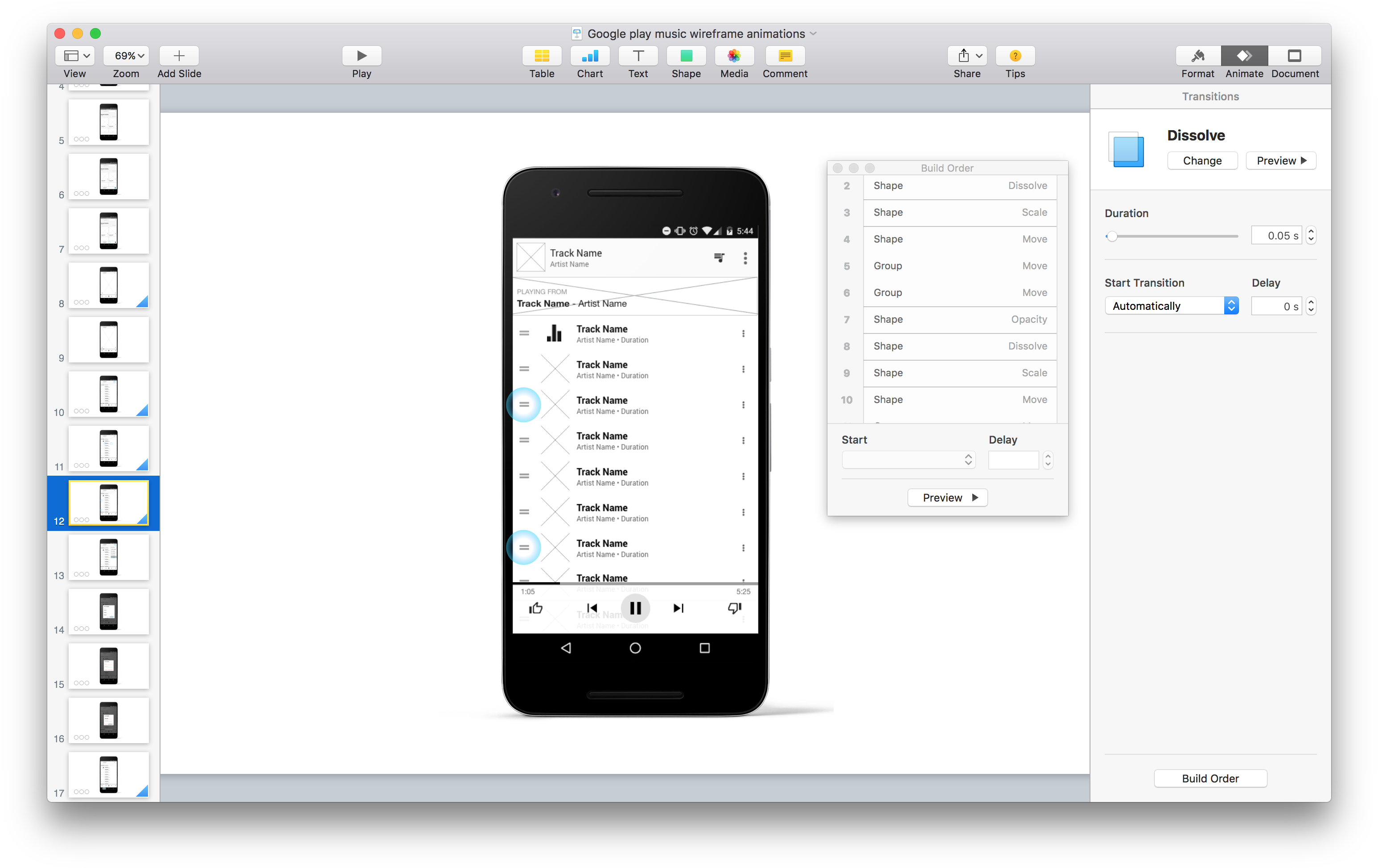This screenshot has width=1378, height=868.
Task: Insert a Chart from toolbar
Action: [589, 56]
